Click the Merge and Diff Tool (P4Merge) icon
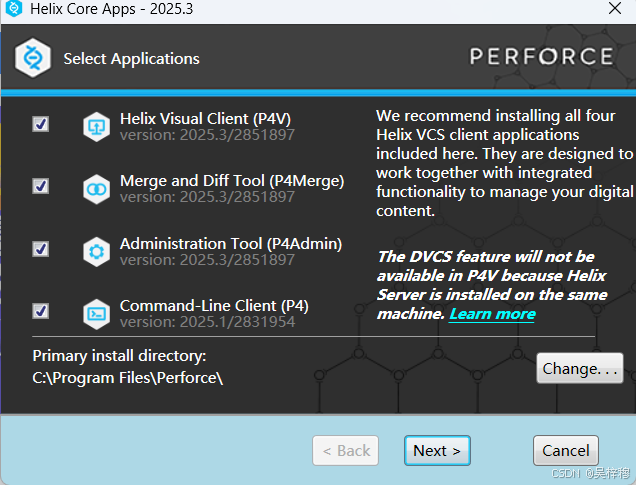The height and width of the screenshot is (485, 636). click(97, 189)
